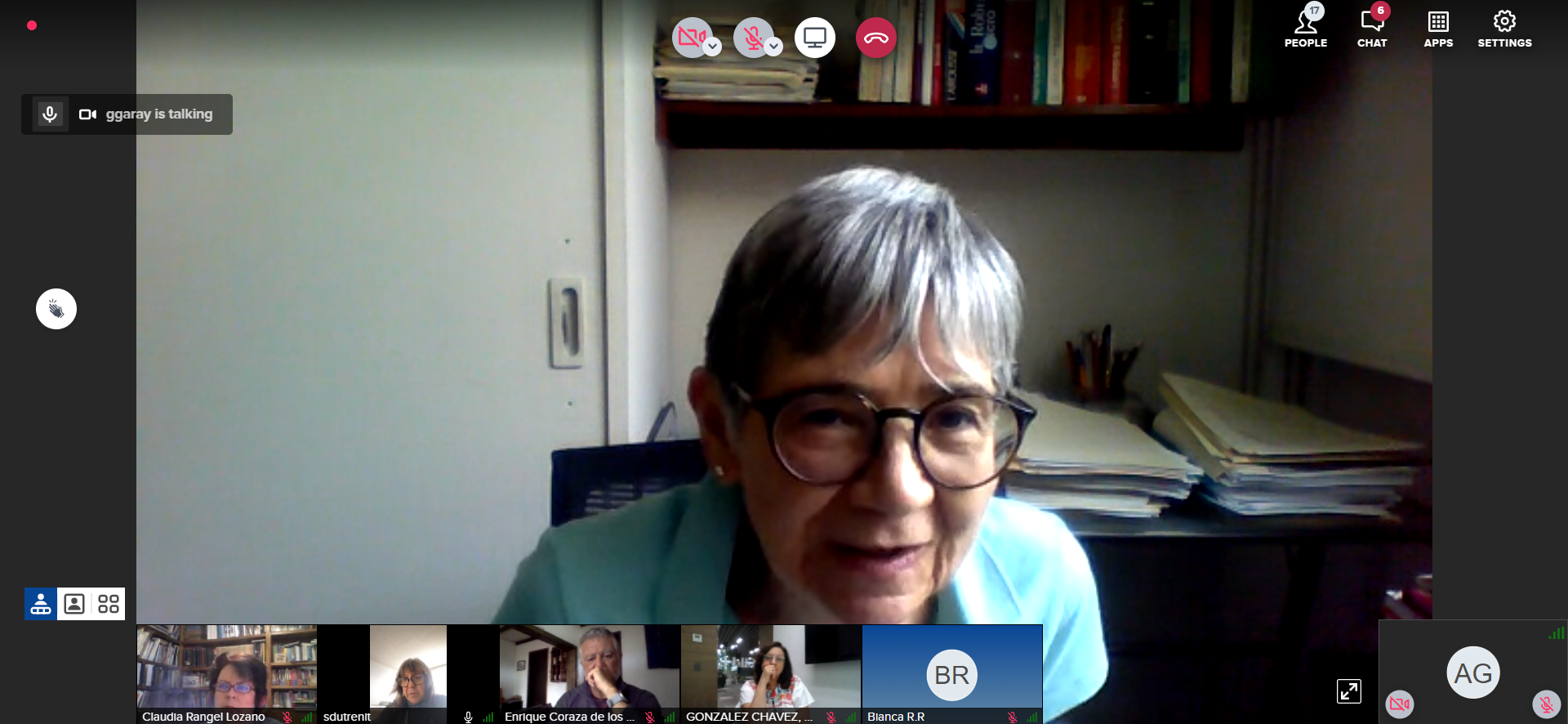Click the BR avatar for Bianca R.R
The height and width of the screenshot is (724, 1568).
click(x=951, y=675)
